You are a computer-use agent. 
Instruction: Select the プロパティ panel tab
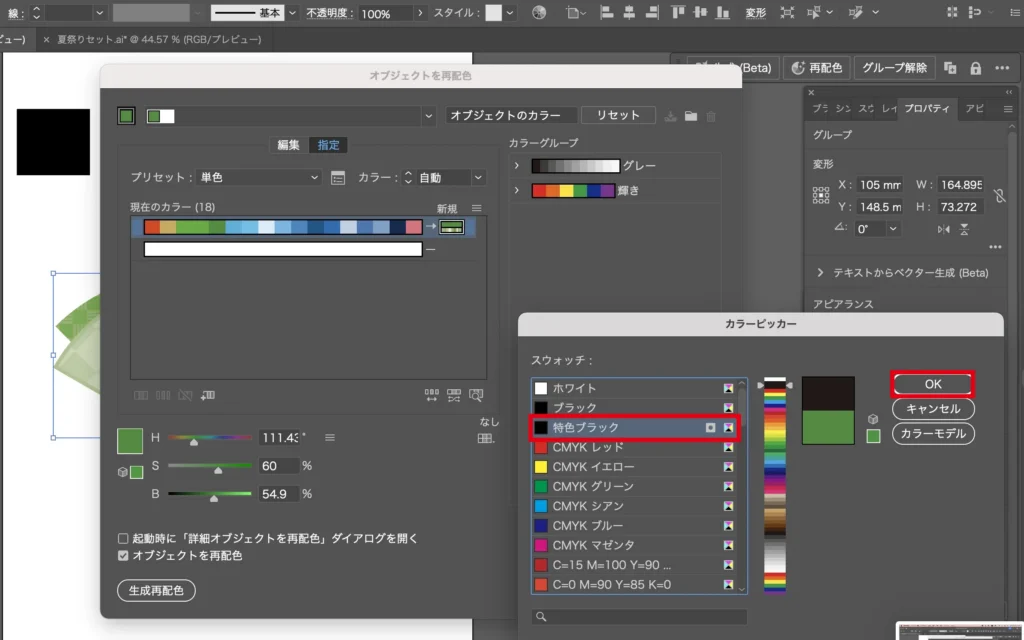pyautogui.click(x=927, y=108)
